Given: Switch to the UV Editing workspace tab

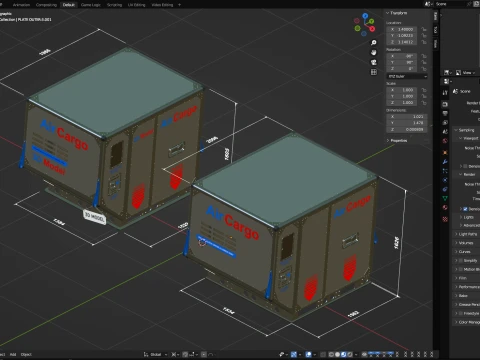Looking at the screenshot, I should click(137, 5).
